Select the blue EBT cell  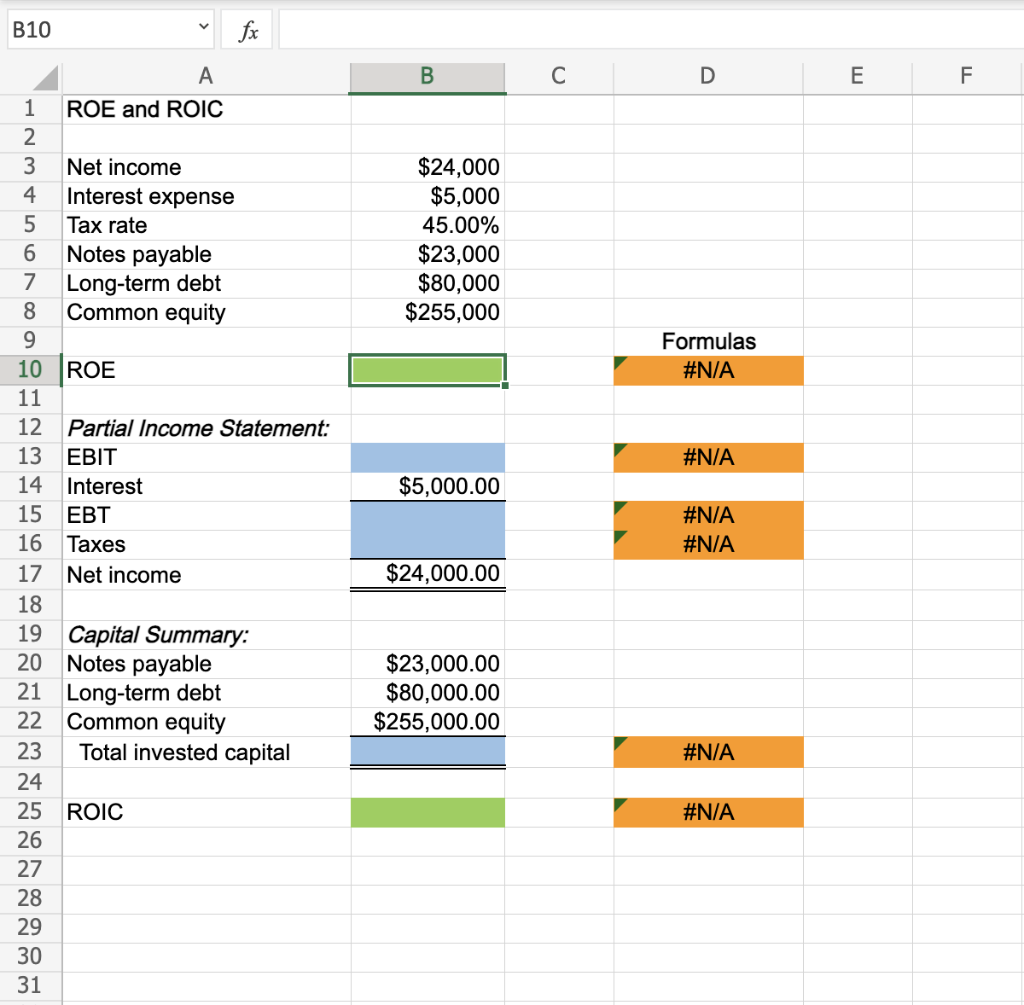427,515
